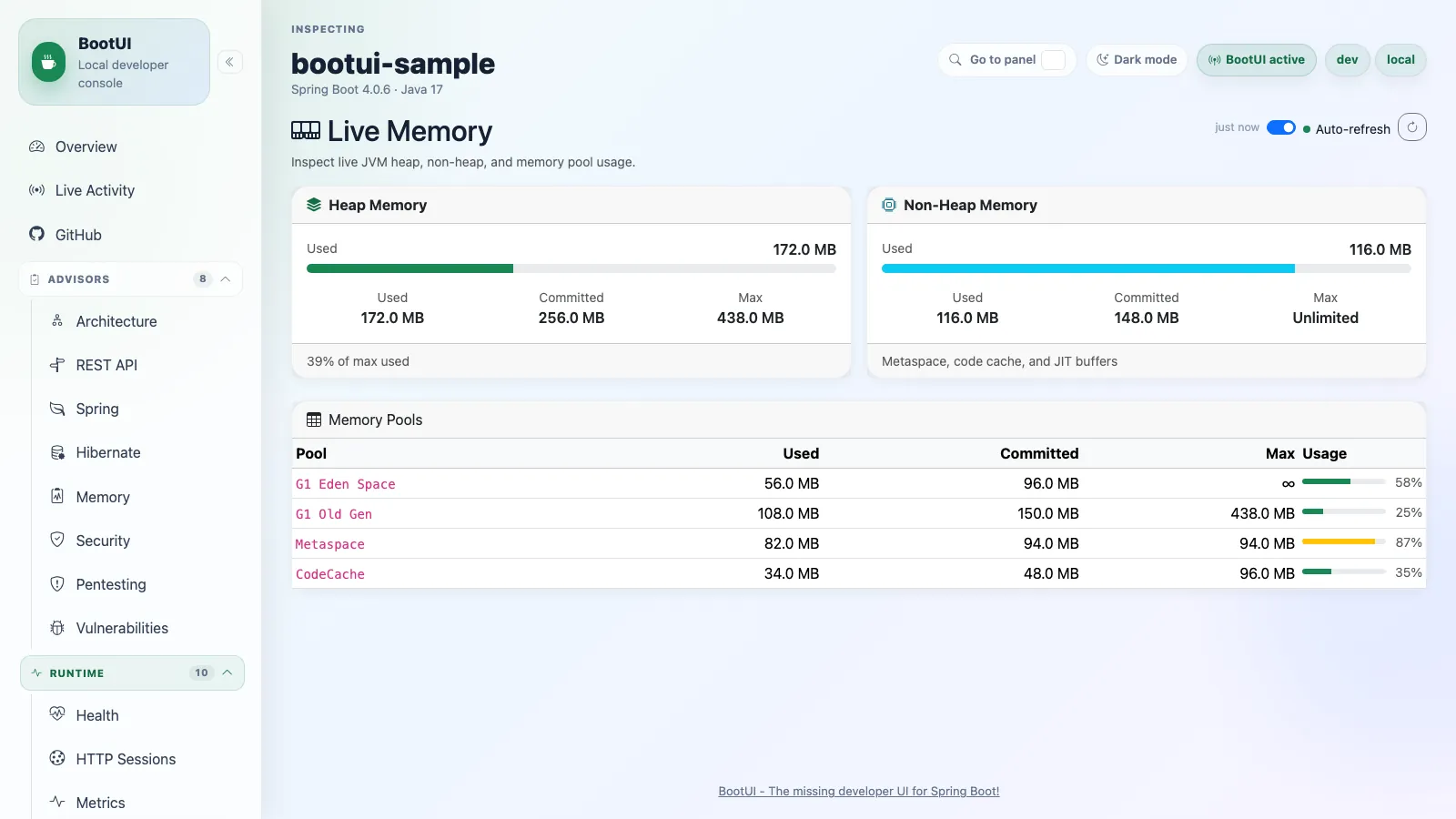The height and width of the screenshot is (819, 1456).
Task: Click the Live Memory heading memory icon
Action: [x=306, y=131]
